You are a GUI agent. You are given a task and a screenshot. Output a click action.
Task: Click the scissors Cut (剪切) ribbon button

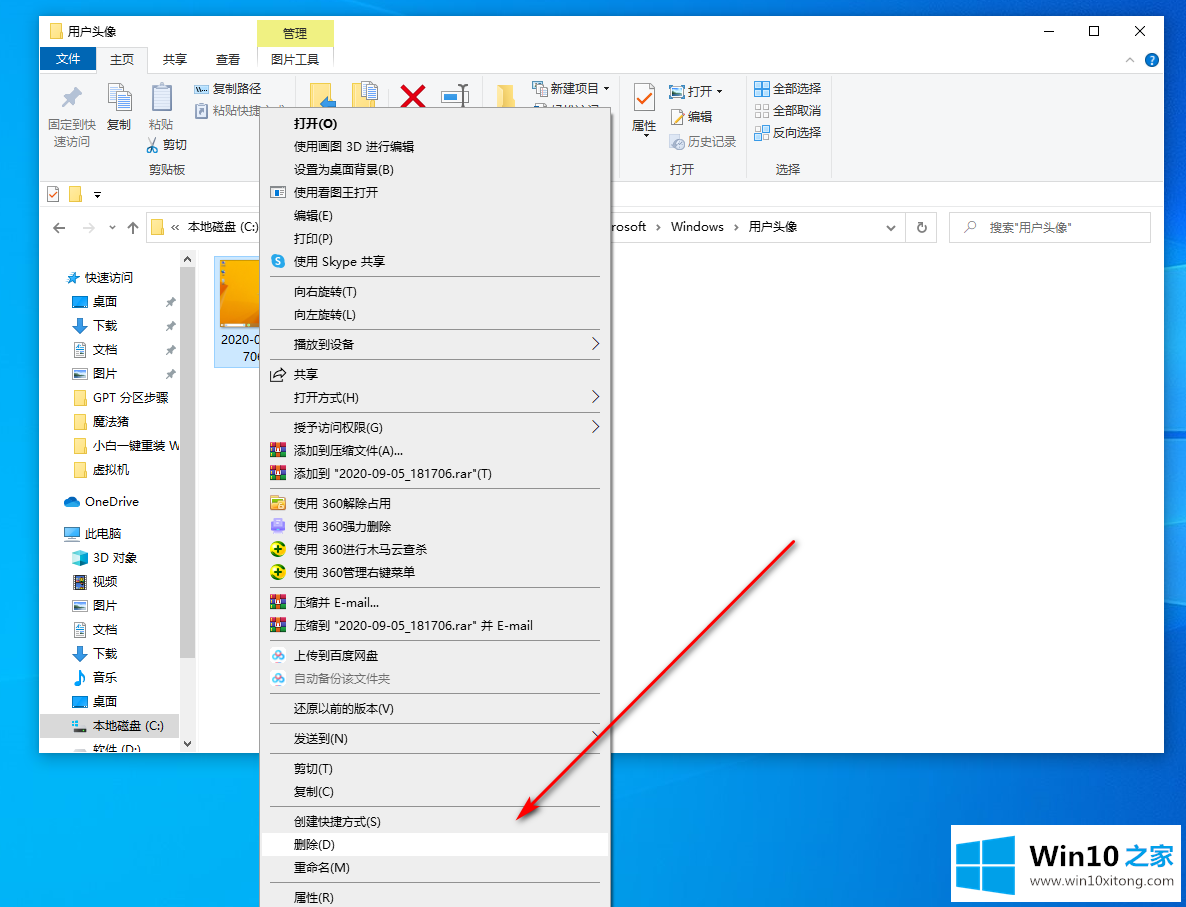[166, 144]
